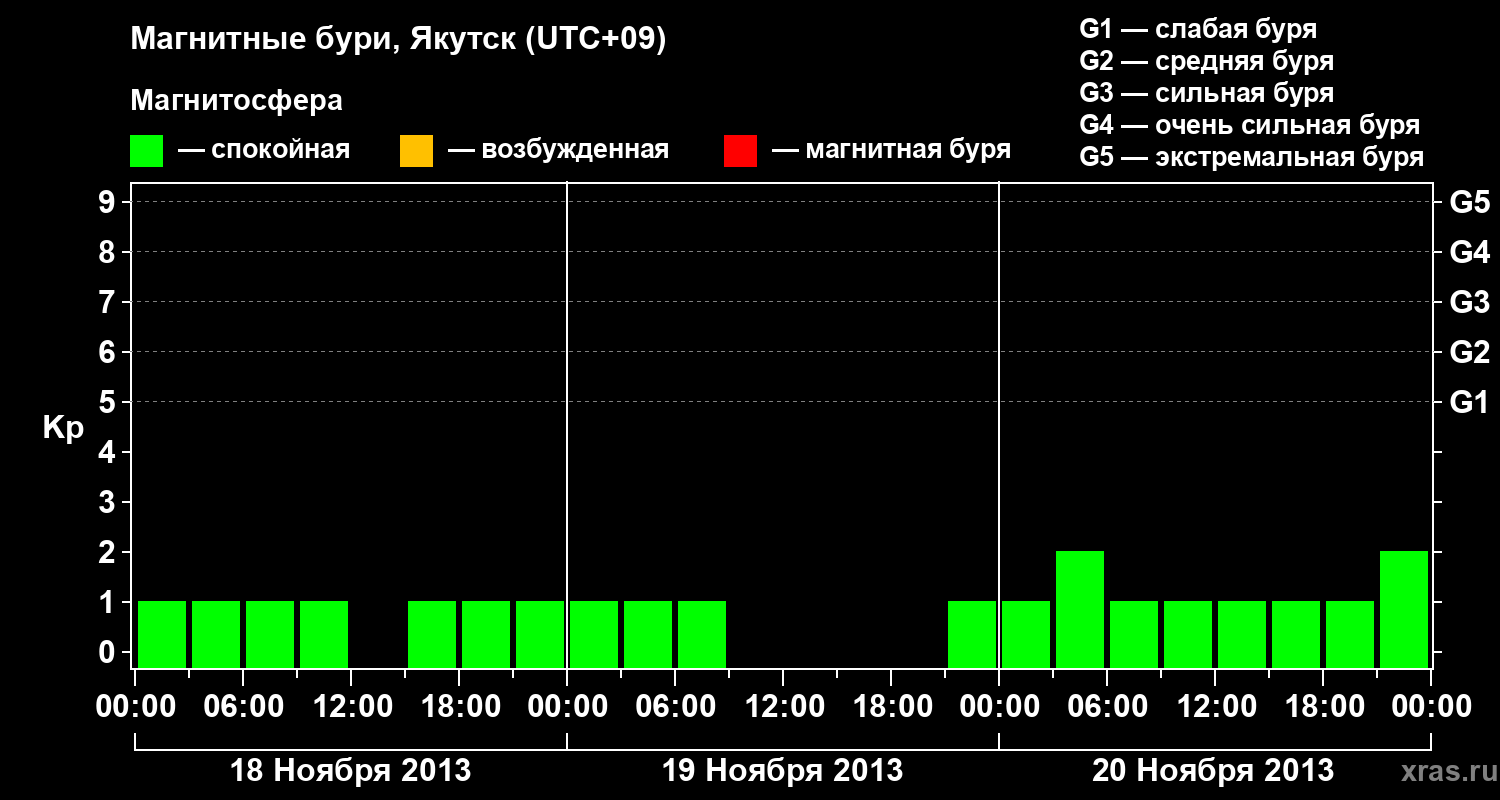The width and height of the screenshot is (1500, 800).
Task: Click the 09:00–12:00 bar on 18 Ноября
Action: [x=324, y=634]
